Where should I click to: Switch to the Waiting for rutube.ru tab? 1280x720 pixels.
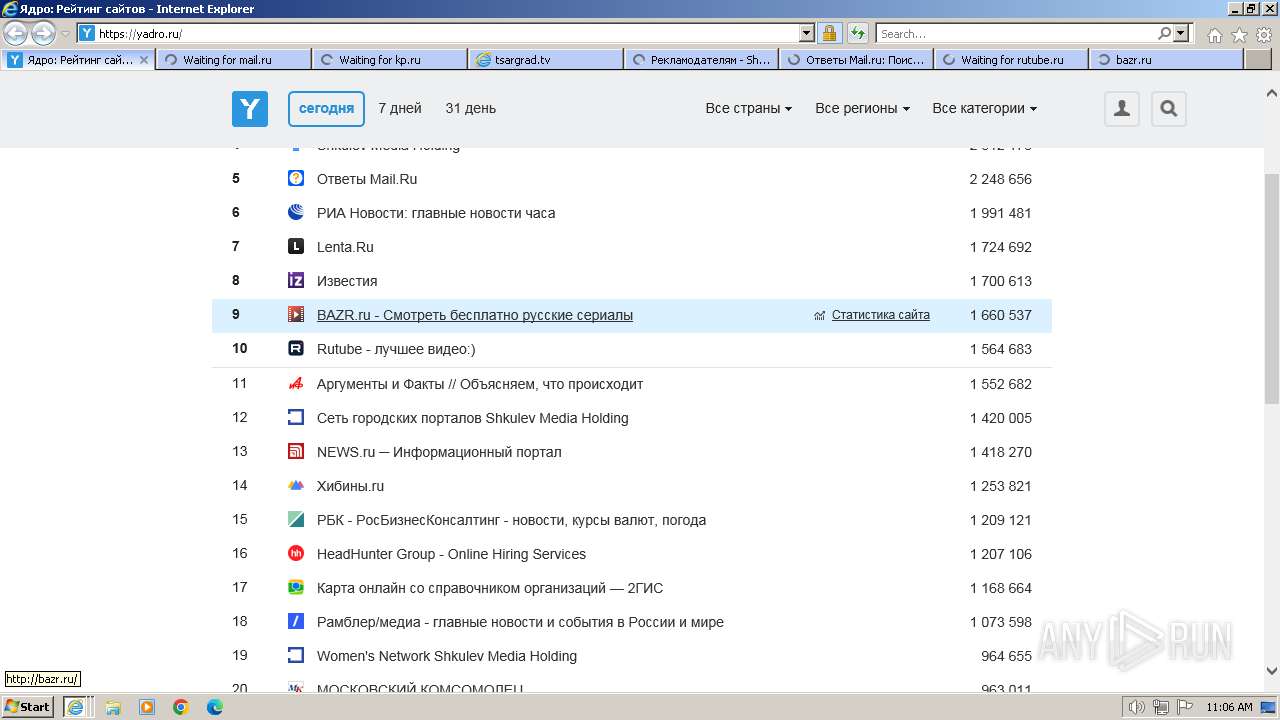pyautogui.click(x=1011, y=60)
